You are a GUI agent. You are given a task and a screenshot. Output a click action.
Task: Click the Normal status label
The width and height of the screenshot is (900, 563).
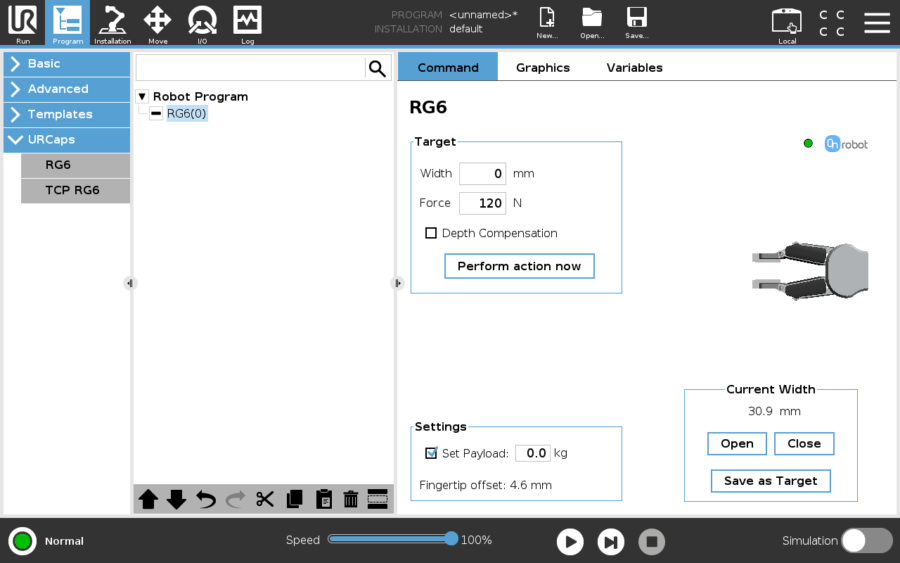click(64, 541)
